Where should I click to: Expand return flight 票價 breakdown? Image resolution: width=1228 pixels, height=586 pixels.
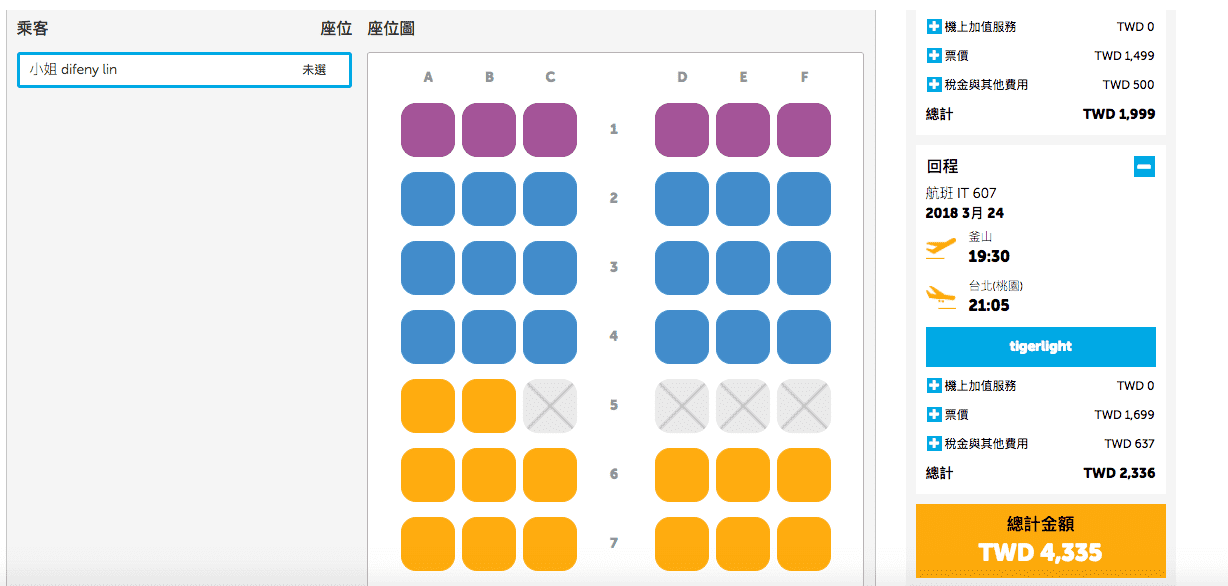934,415
